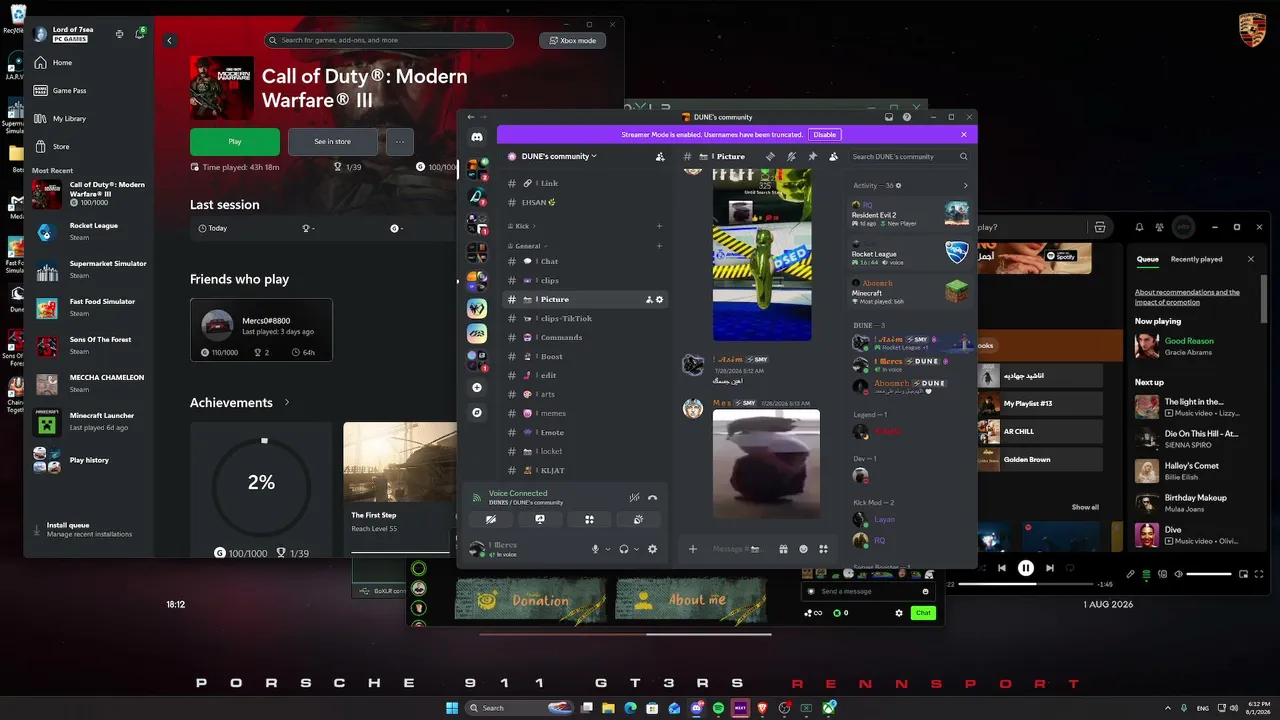Expand the Kick category in Discord
1280x720 pixels.
pyautogui.click(x=523, y=226)
